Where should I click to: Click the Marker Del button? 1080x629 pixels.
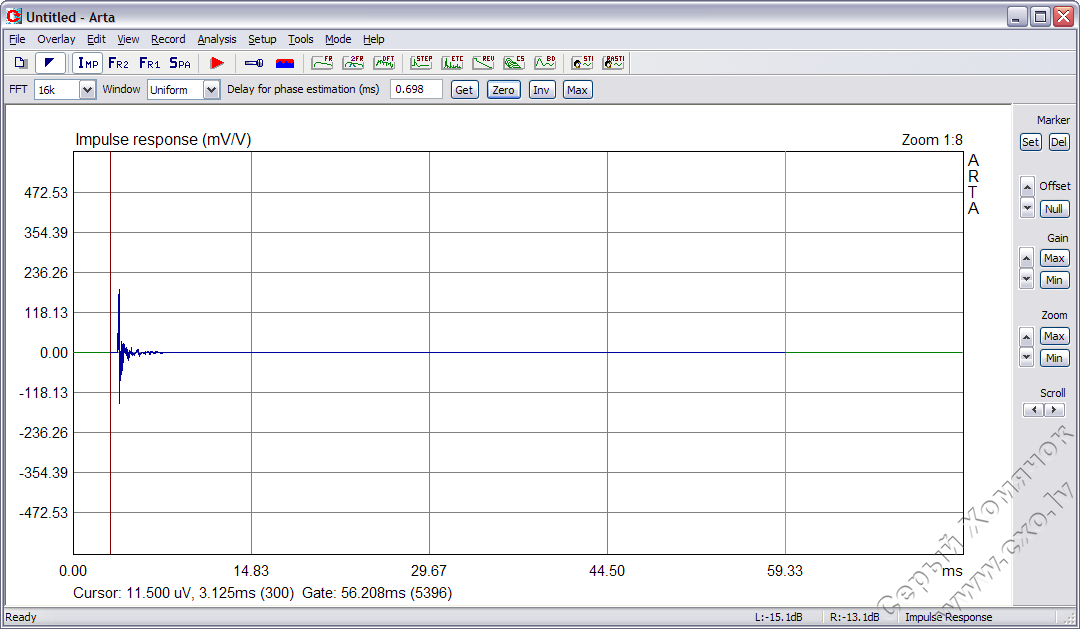tap(1059, 143)
